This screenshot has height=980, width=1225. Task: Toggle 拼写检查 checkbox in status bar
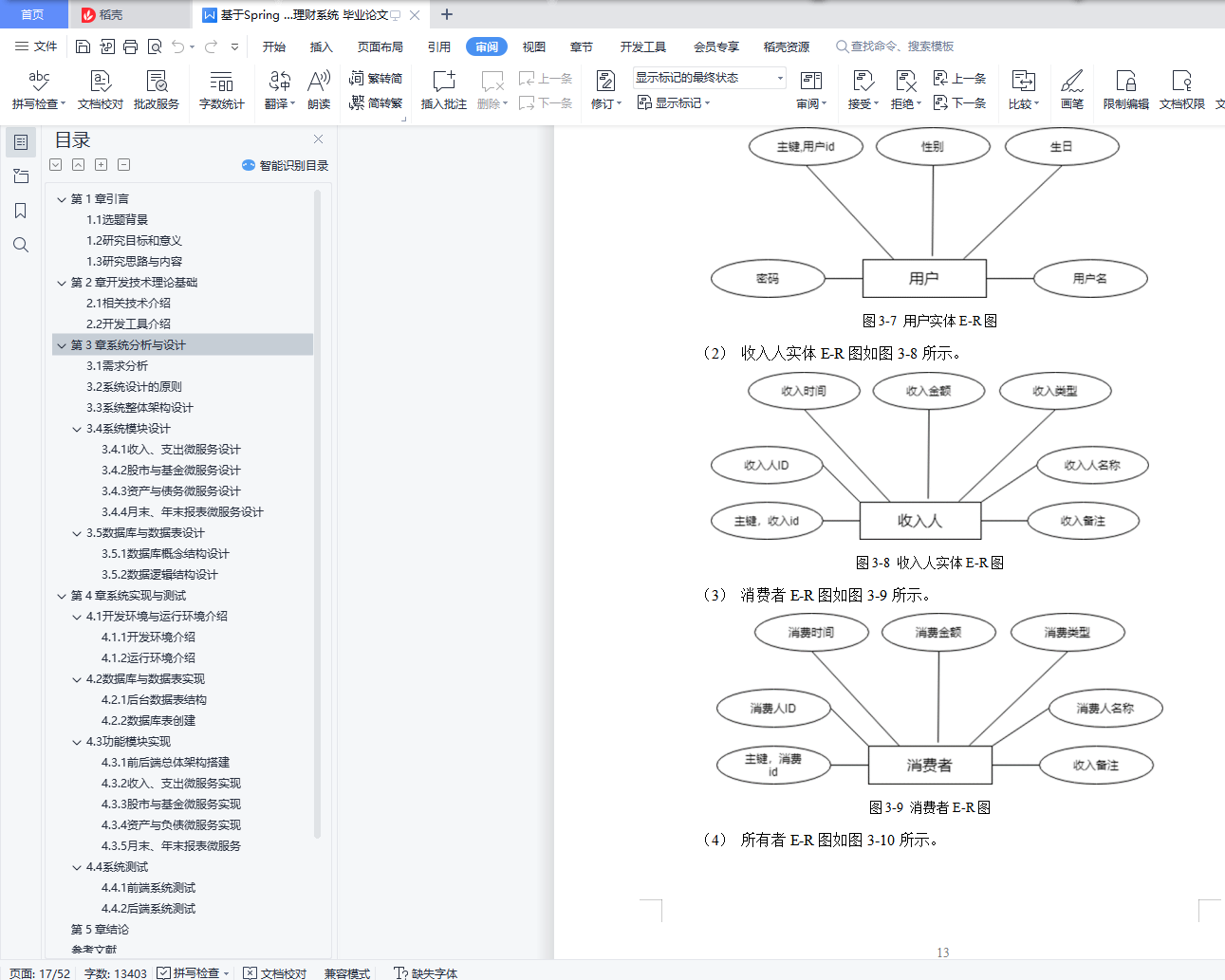pyautogui.click(x=164, y=973)
